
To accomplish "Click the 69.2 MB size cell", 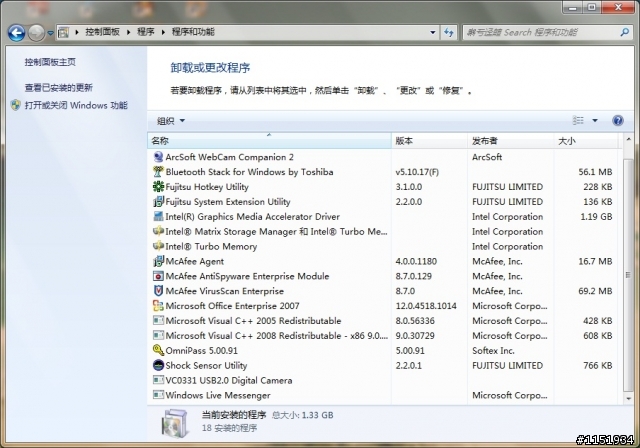I will (595, 291).
